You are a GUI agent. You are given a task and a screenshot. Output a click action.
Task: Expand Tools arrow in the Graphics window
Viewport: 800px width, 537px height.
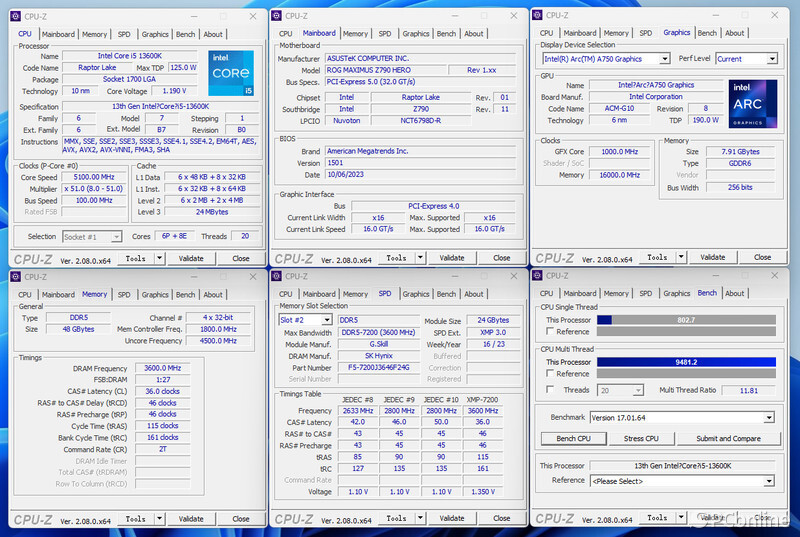681,258
